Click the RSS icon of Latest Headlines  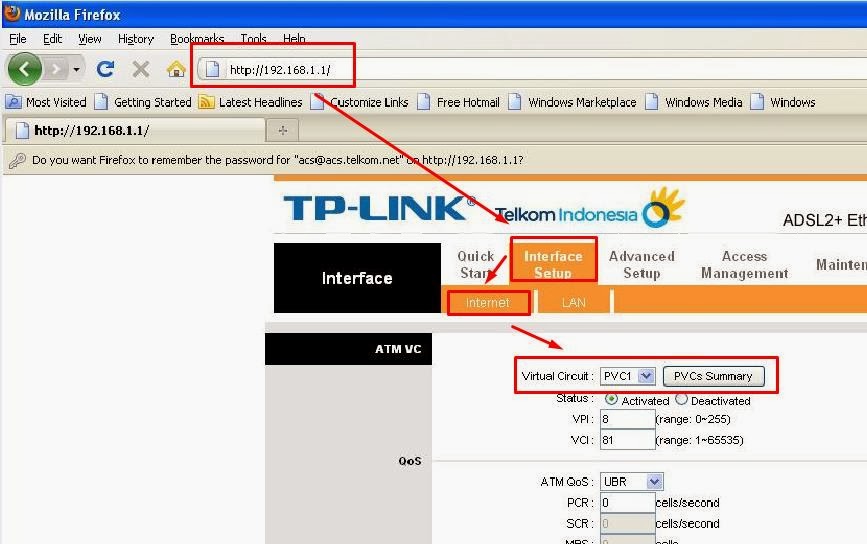pos(206,102)
